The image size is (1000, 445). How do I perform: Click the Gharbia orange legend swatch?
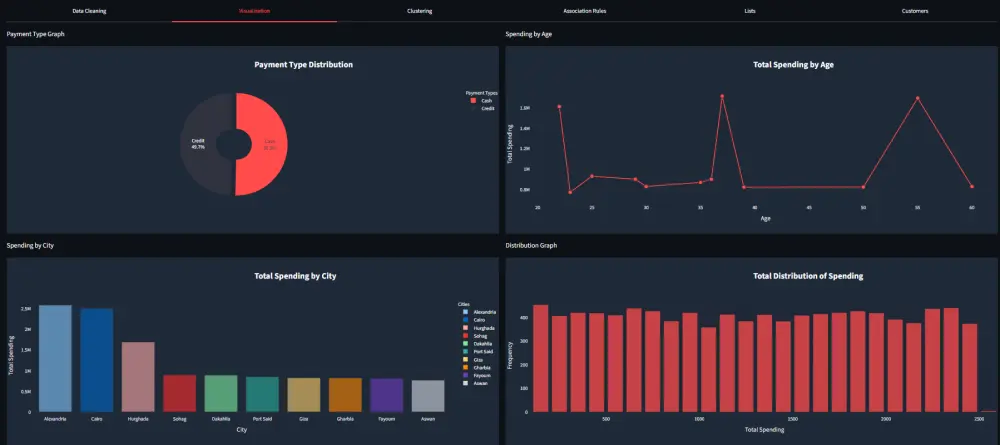467,367
